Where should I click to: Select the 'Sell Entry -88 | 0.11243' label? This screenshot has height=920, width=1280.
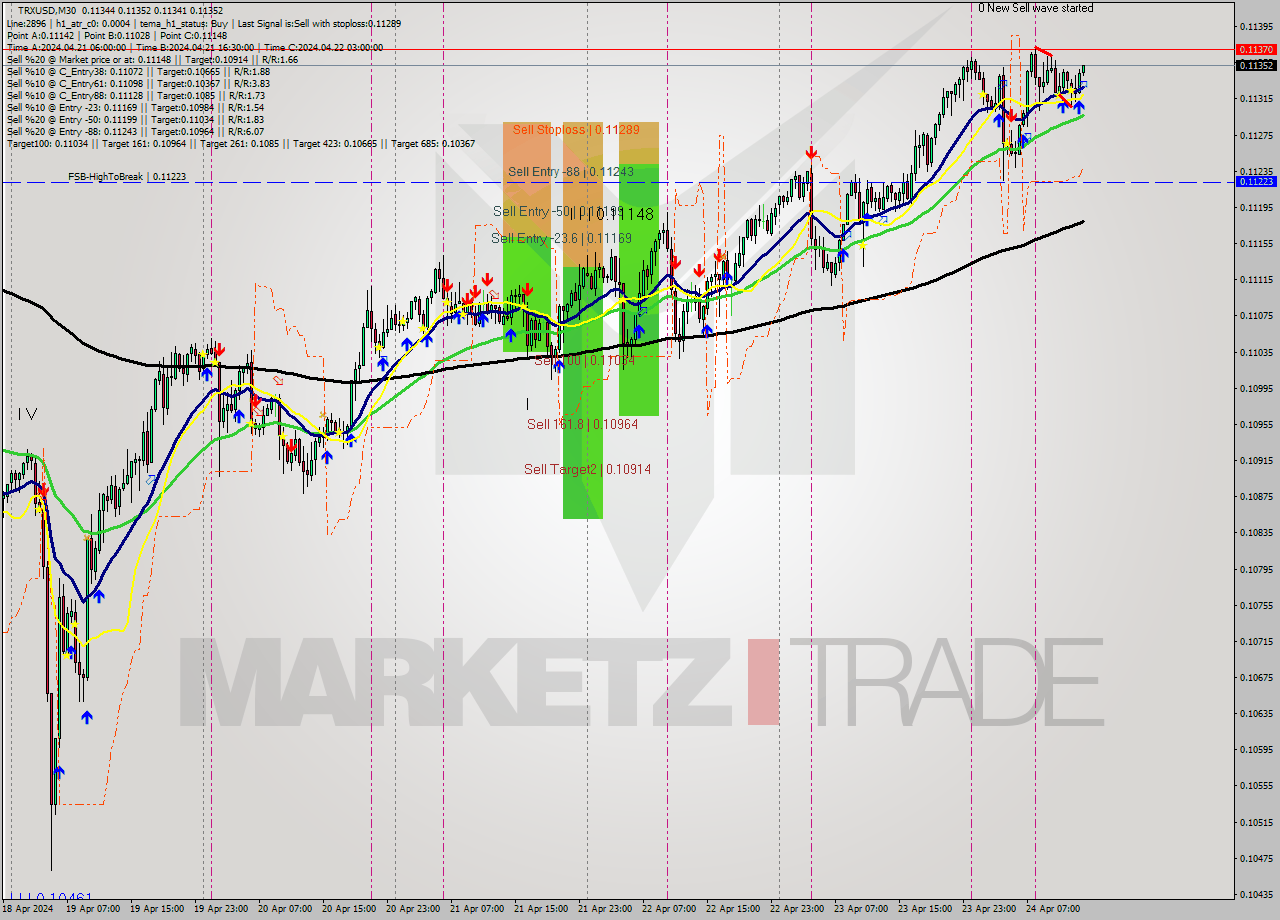tap(570, 172)
